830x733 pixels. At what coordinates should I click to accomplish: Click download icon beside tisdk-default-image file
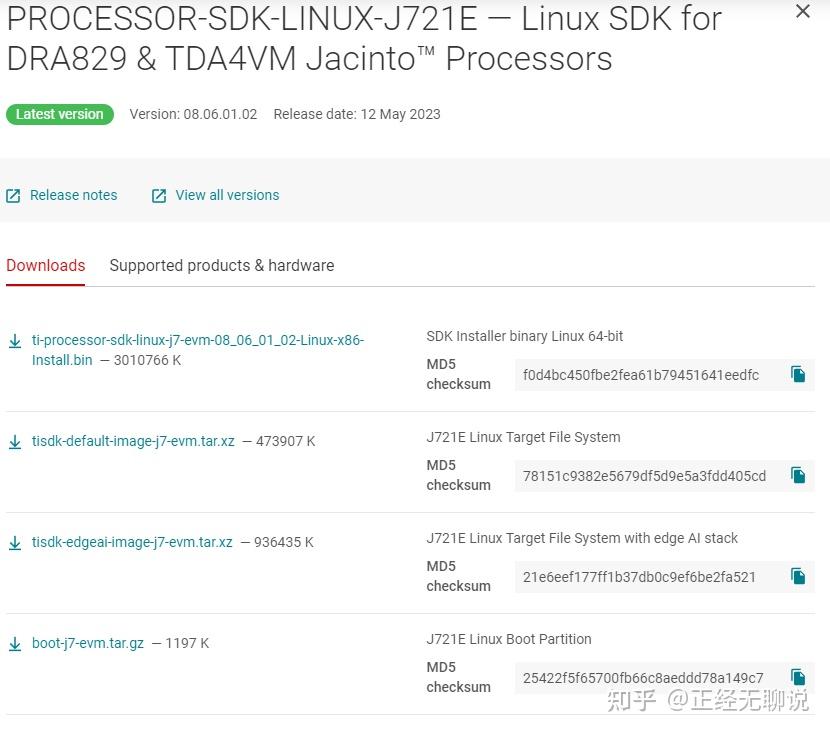[x=15, y=442]
